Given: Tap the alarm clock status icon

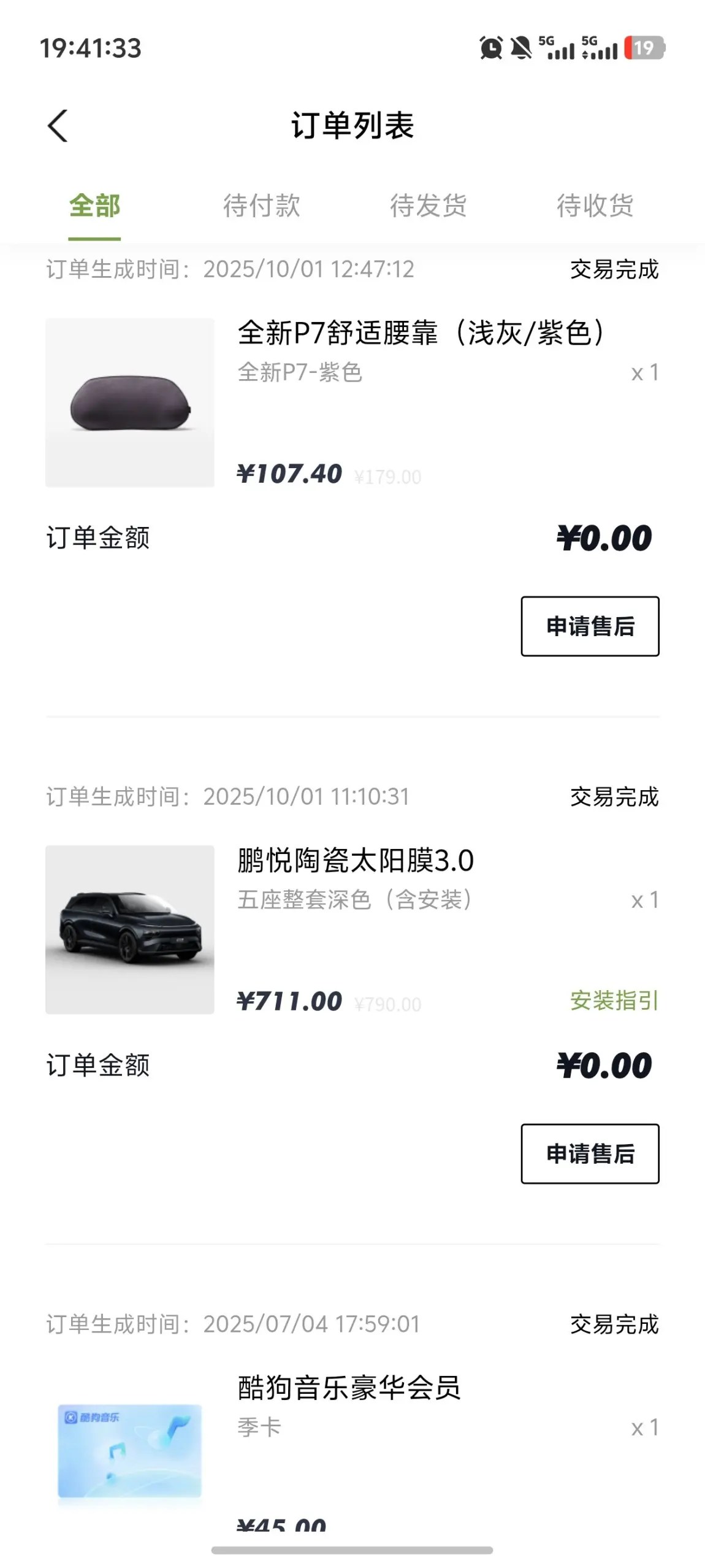Looking at the screenshot, I should point(490,48).
